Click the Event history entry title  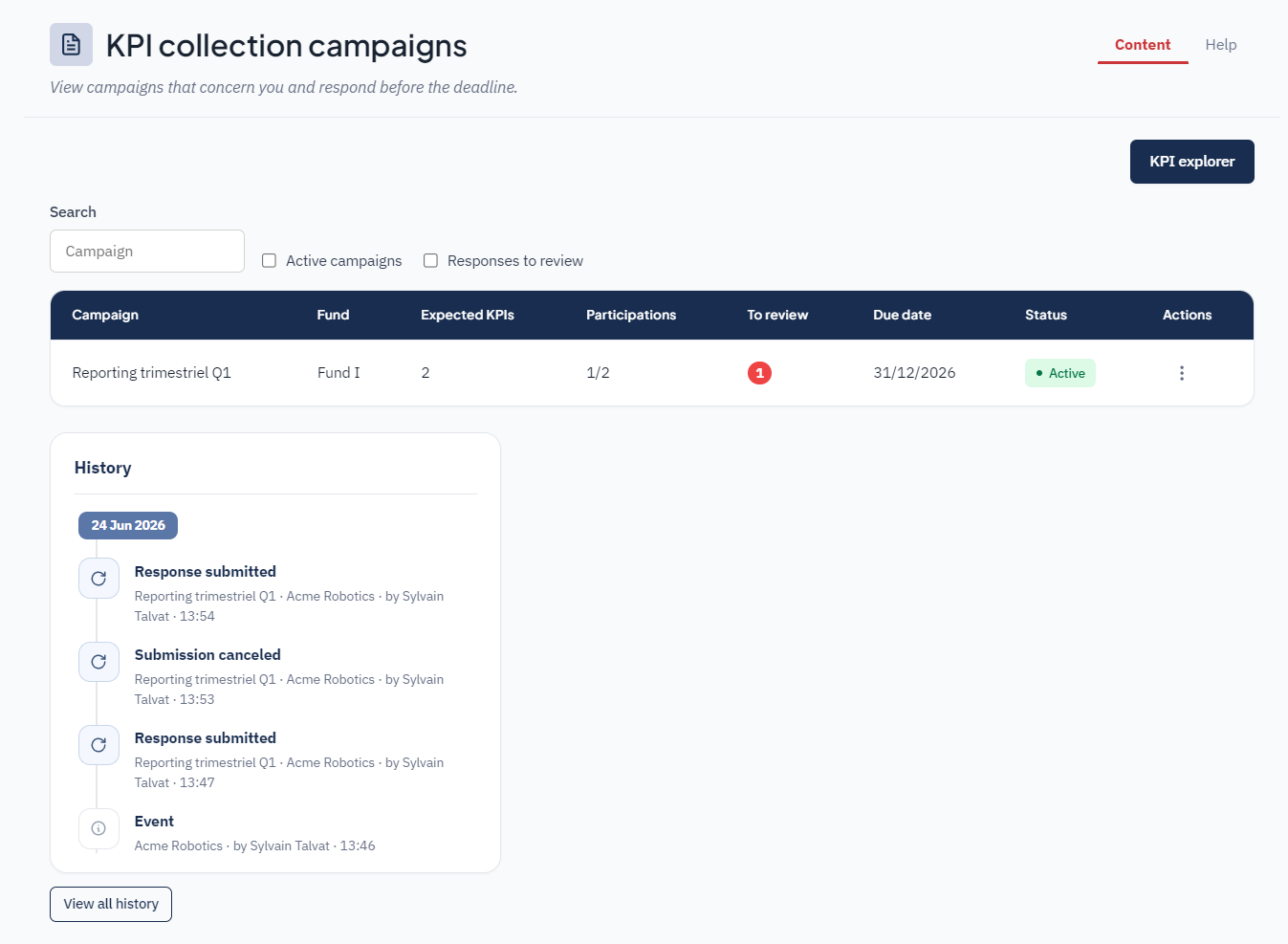tap(154, 822)
